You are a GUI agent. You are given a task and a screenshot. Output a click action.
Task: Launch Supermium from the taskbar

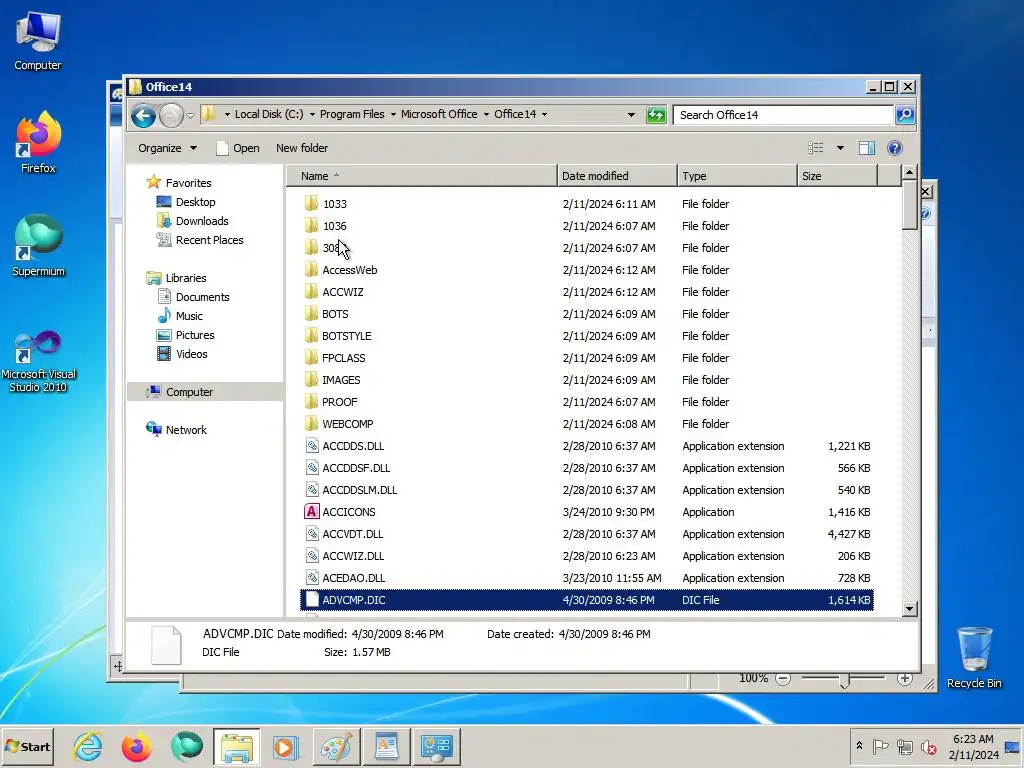(186, 746)
